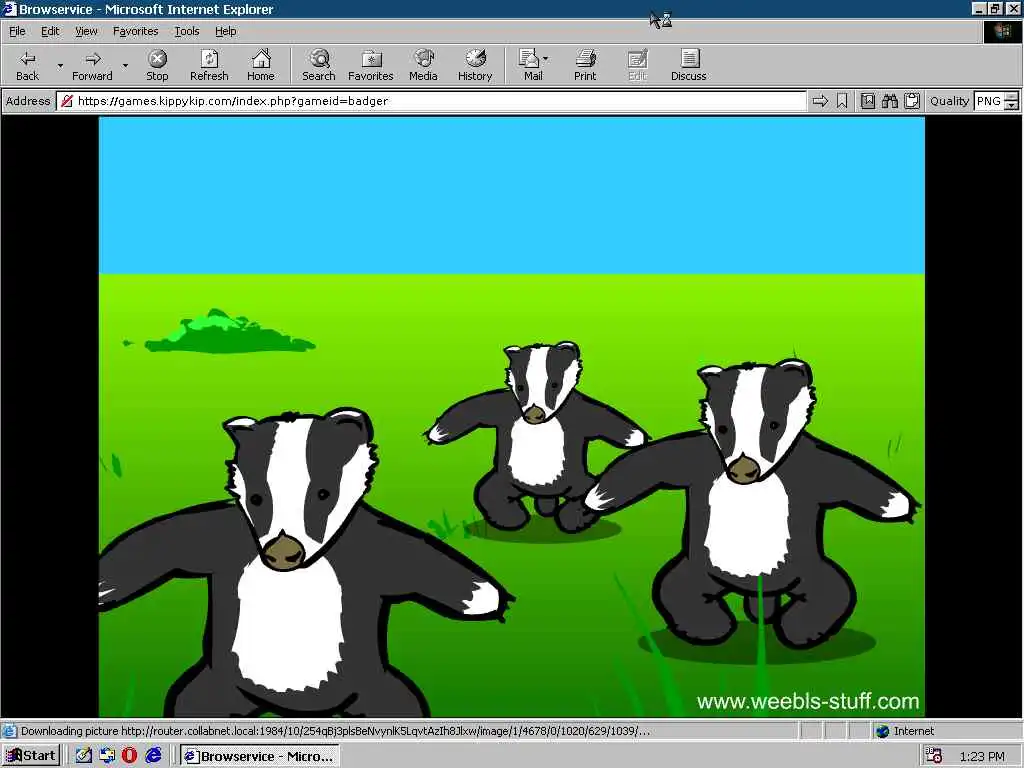Click the Show Desktop quick launch icon

click(x=107, y=756)
